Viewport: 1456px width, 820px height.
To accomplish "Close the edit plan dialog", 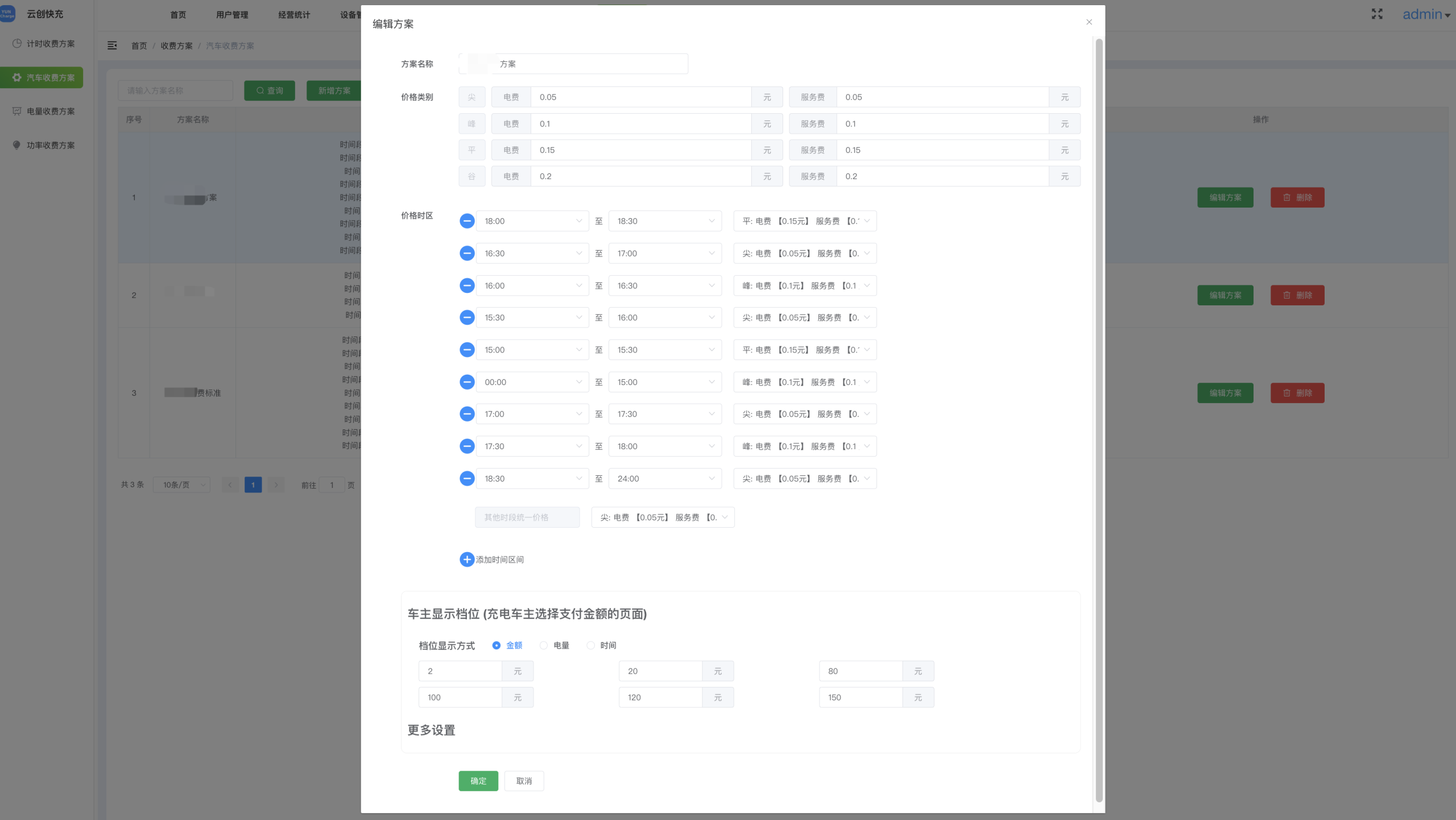I will click(x=1089, y=22).
